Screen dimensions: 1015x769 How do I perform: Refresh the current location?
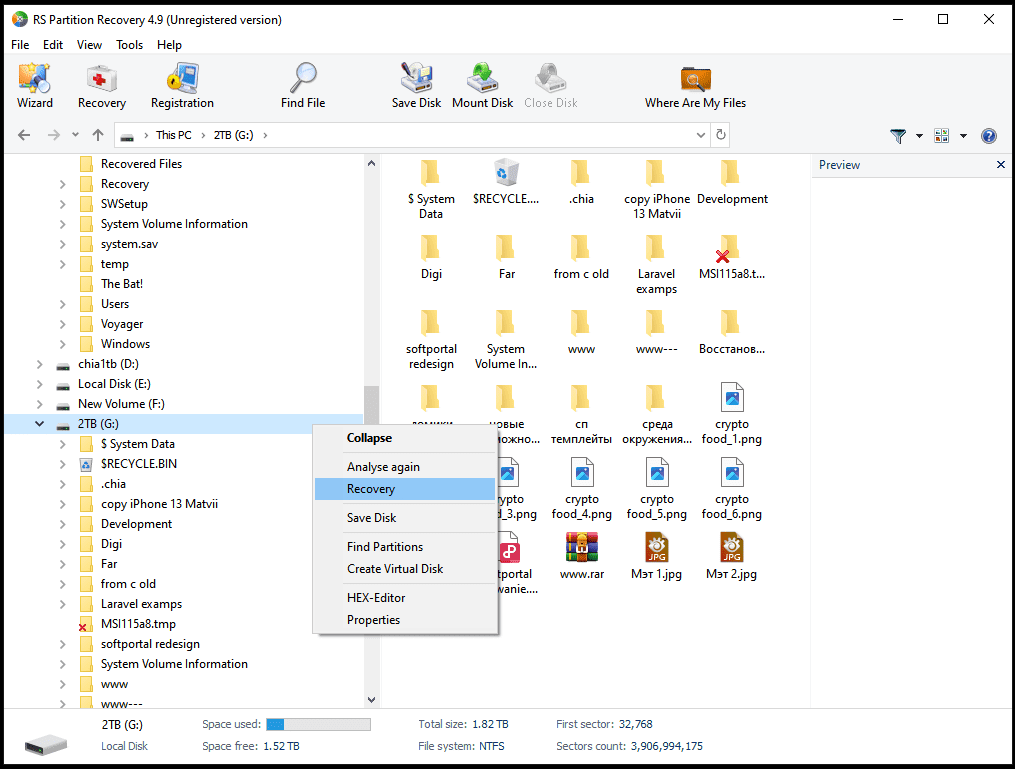click(x=720, y=135)
